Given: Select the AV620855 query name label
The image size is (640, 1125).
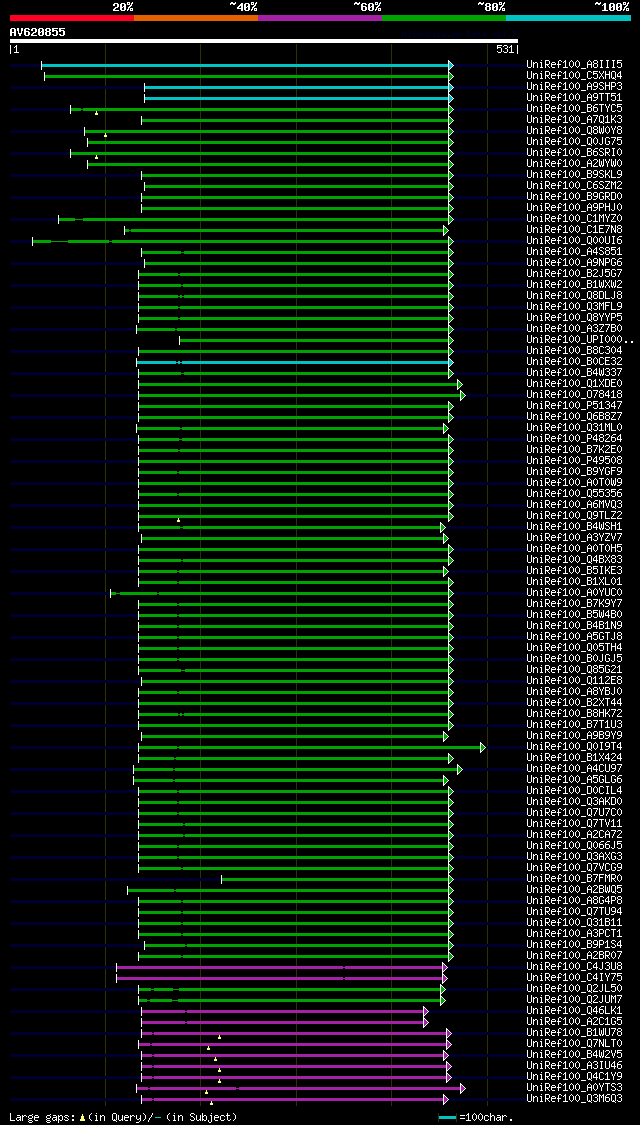Looking at the screenshot, I should 37,32.
